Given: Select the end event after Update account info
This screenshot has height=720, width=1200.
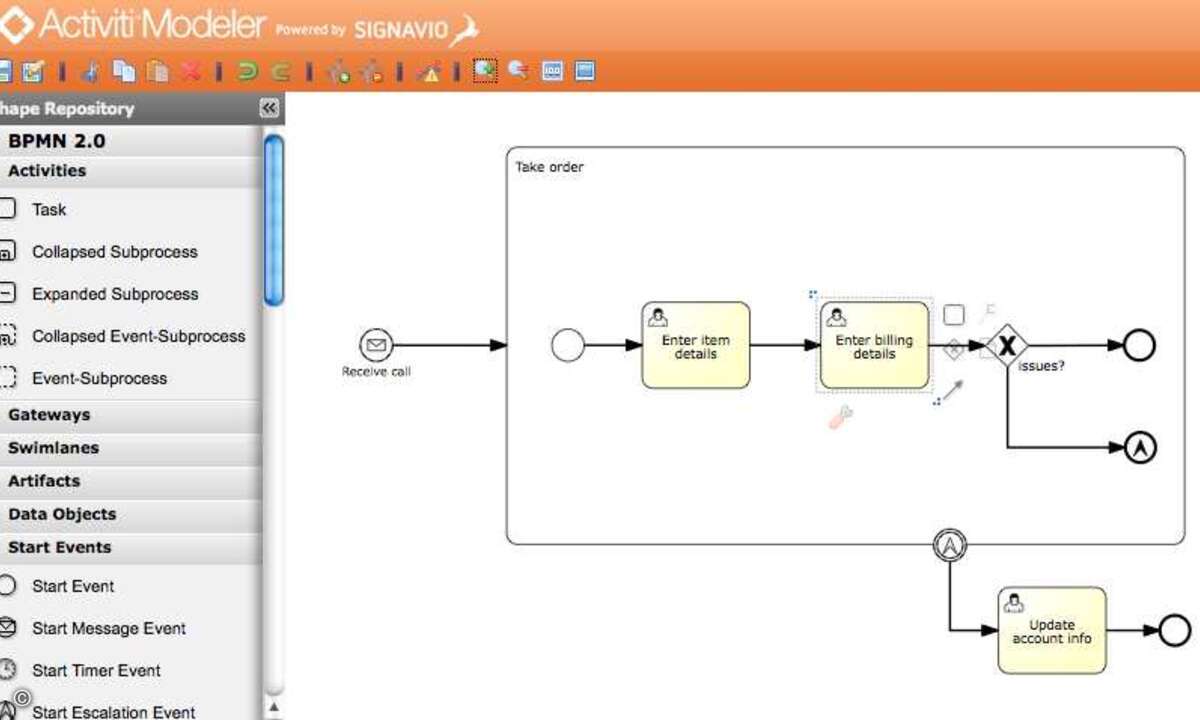Looking at the screenshot, I should (1175, 630).
